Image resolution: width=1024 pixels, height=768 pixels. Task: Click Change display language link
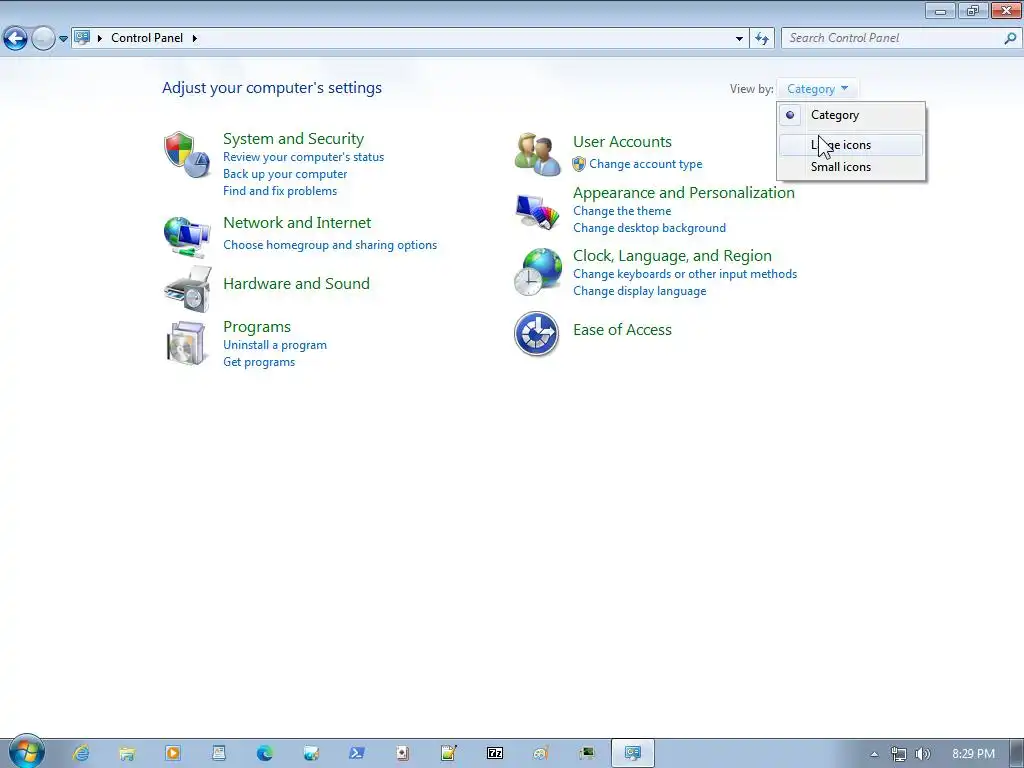pyautogui.click(x=639, y=291)
